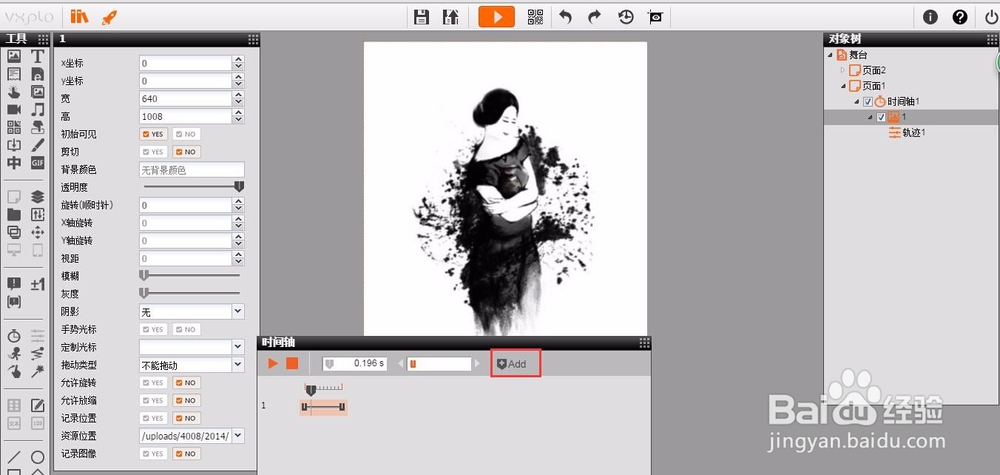Select the circle shape tool
1000x475 pixels.
38,457
